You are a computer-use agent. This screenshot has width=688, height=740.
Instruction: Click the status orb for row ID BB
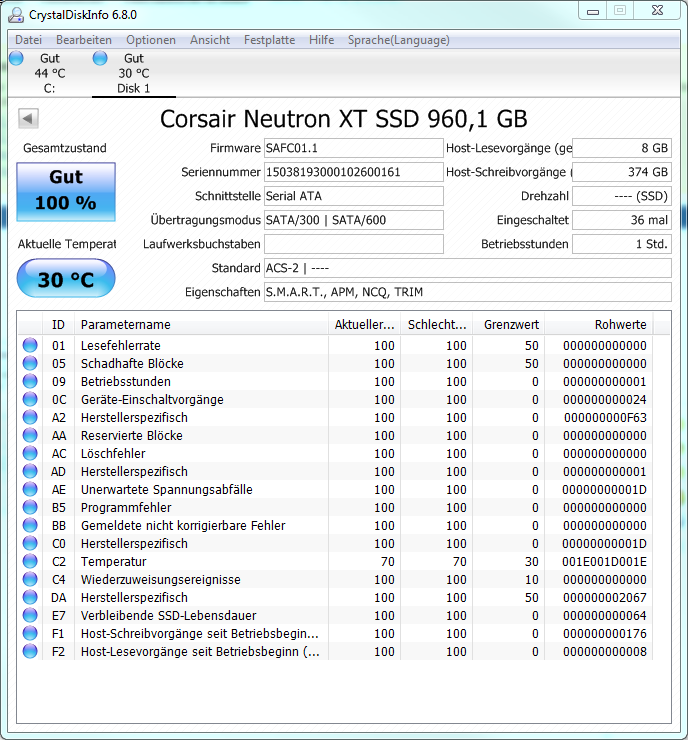[x=30, y=525]
